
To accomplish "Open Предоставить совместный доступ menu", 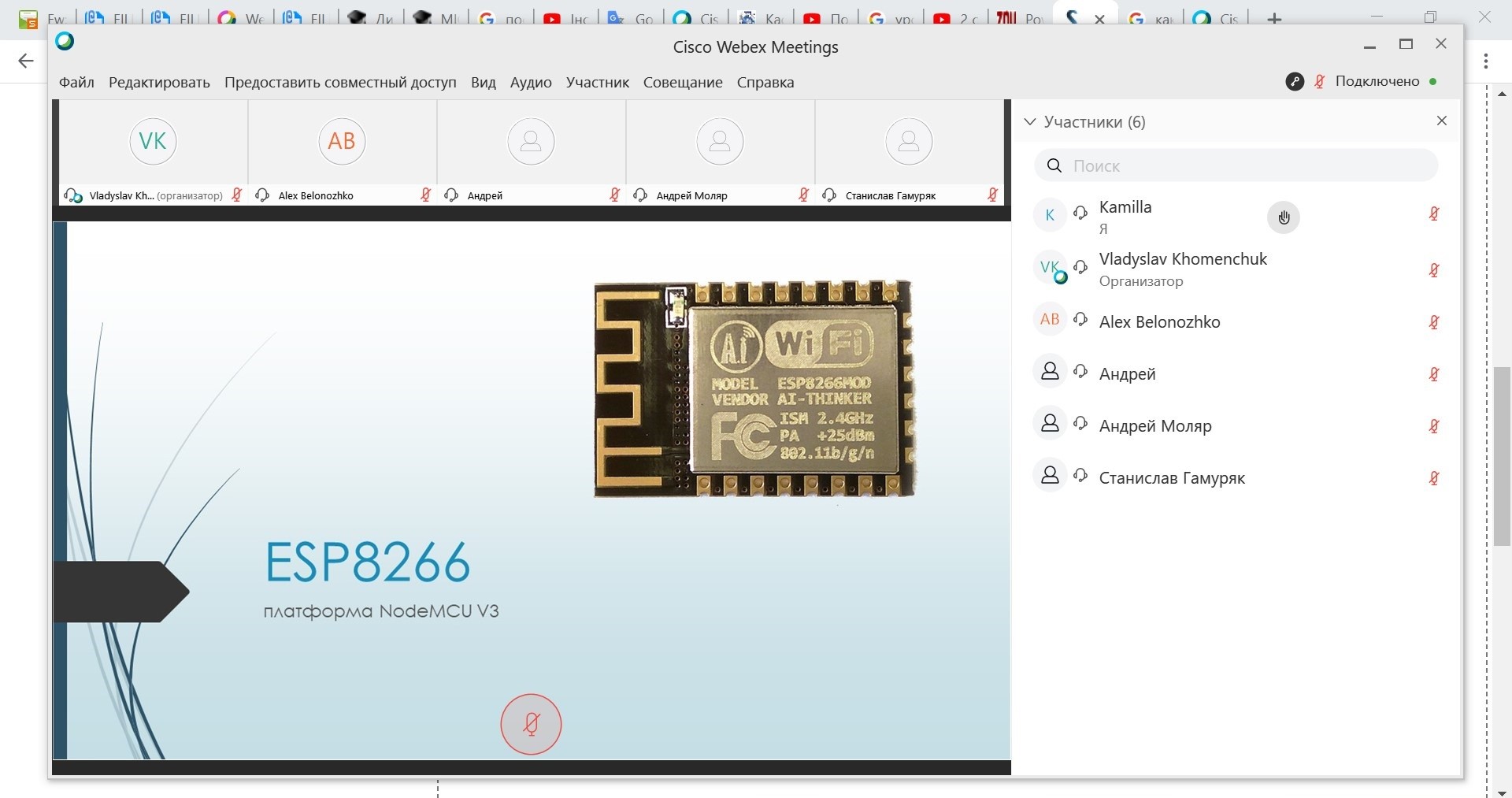I will pos(340,82).
